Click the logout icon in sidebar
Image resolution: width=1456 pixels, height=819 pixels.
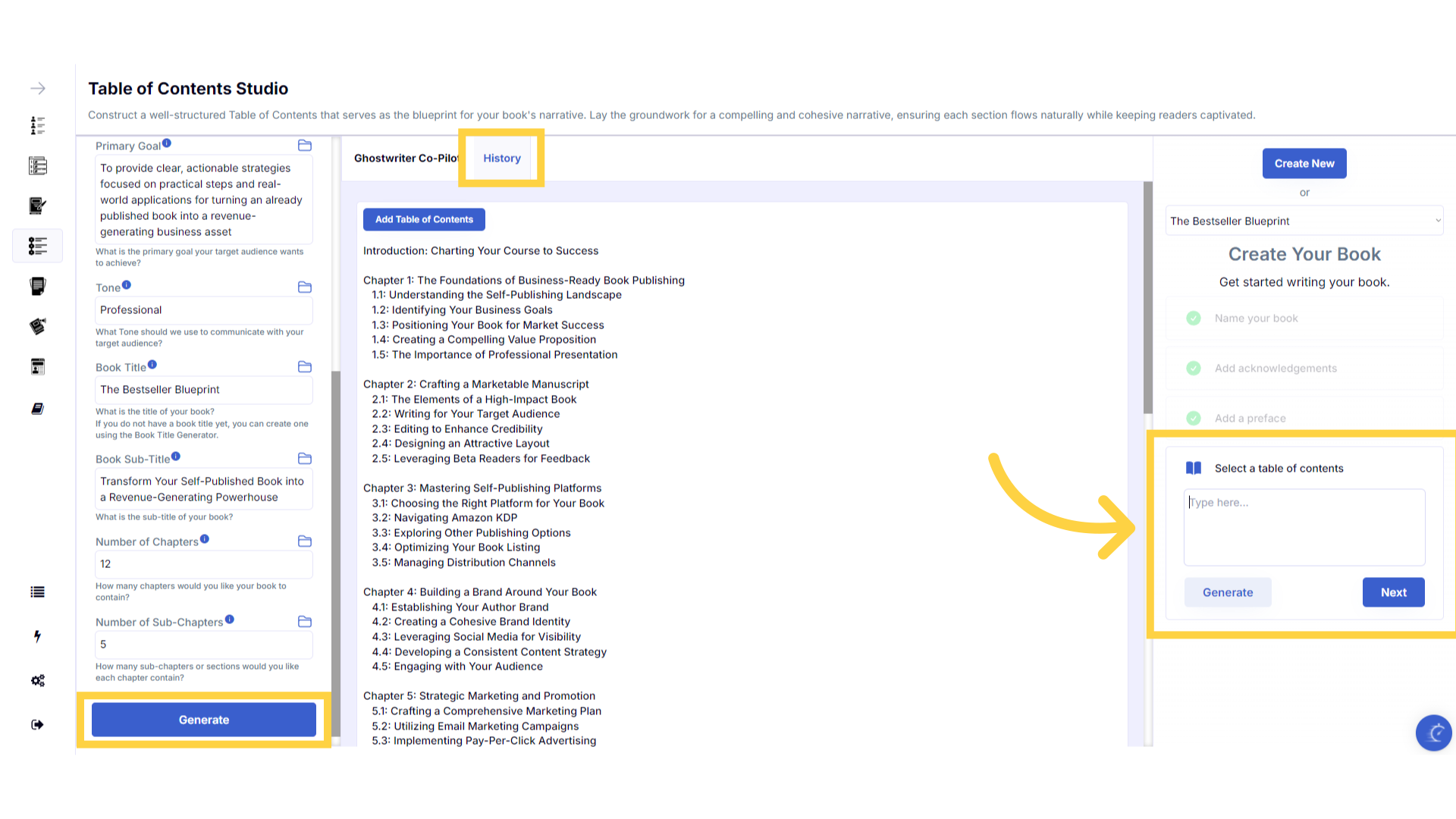pos(38,724)
